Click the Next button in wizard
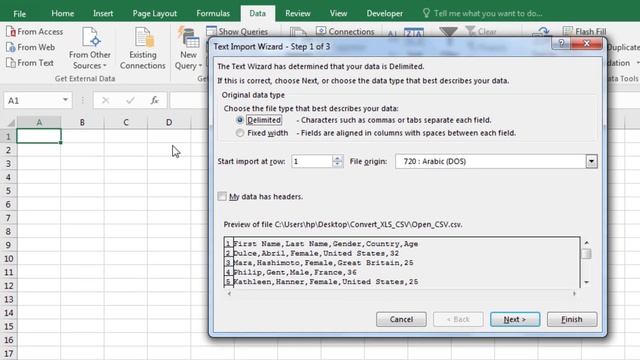 point(515,319)
